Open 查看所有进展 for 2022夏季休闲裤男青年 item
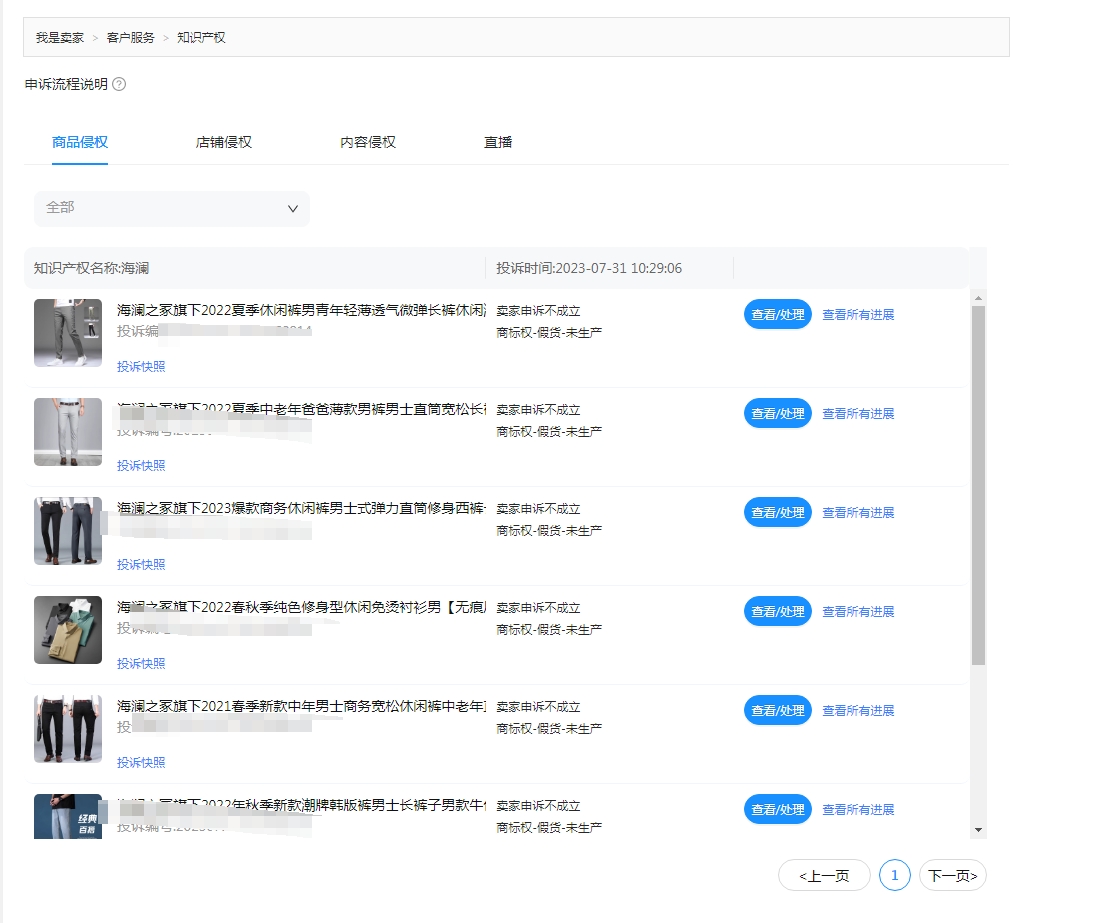 coord(858,314)
